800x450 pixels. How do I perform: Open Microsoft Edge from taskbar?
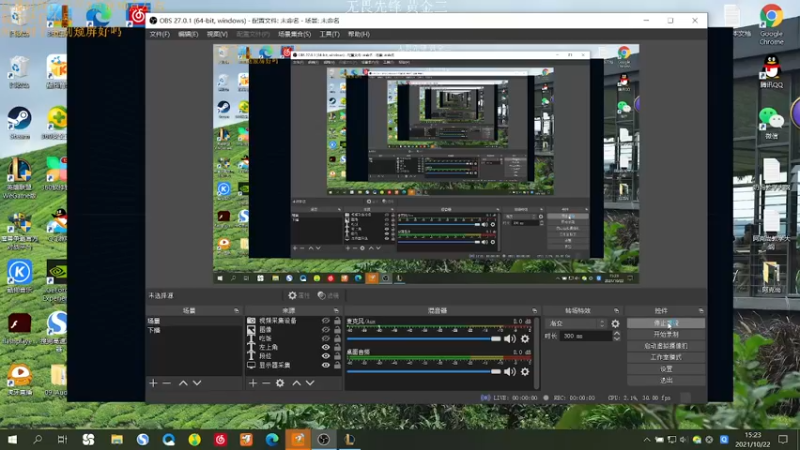pyautogui.click(x=272, y=439)
